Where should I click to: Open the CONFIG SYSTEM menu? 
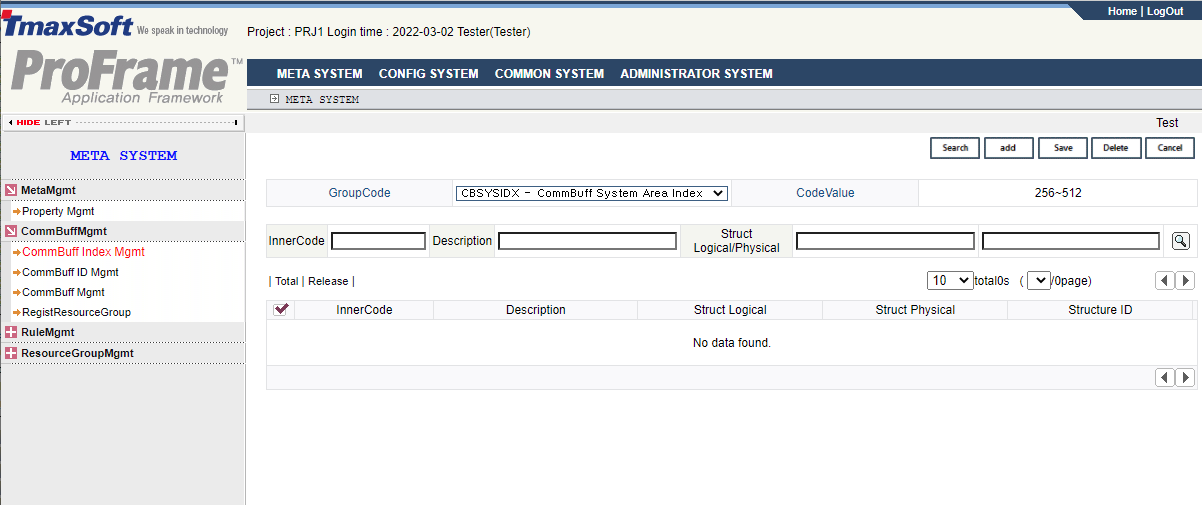pyautogui.click(x=428, y=73)
